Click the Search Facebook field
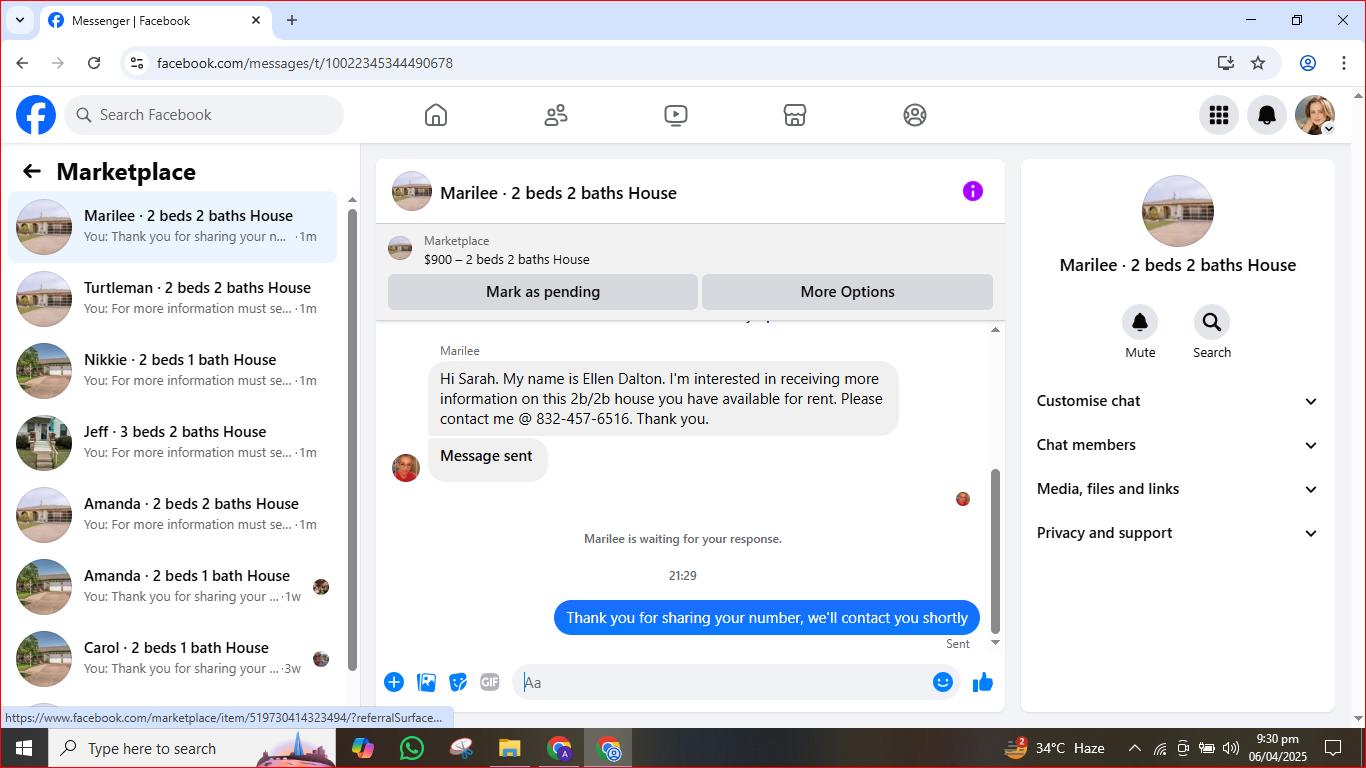This screenshot has width=1366, height=768. (x=204, y=115)
